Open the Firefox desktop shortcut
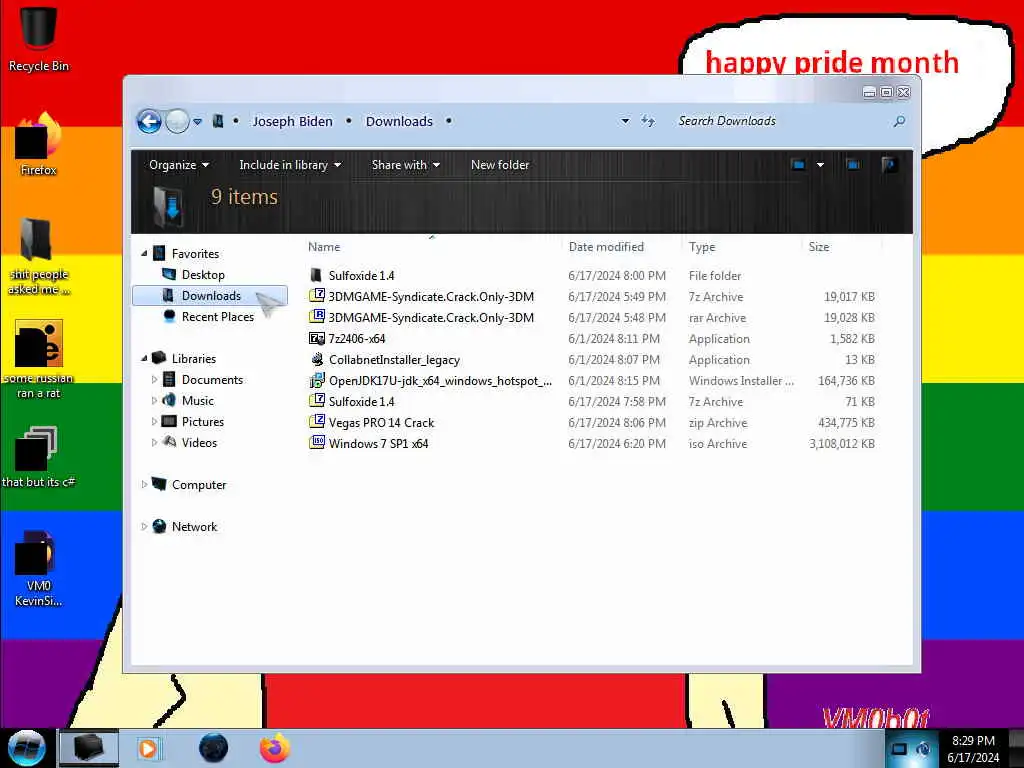Viewport: 1024px width, 768px height. pos(39,144)
